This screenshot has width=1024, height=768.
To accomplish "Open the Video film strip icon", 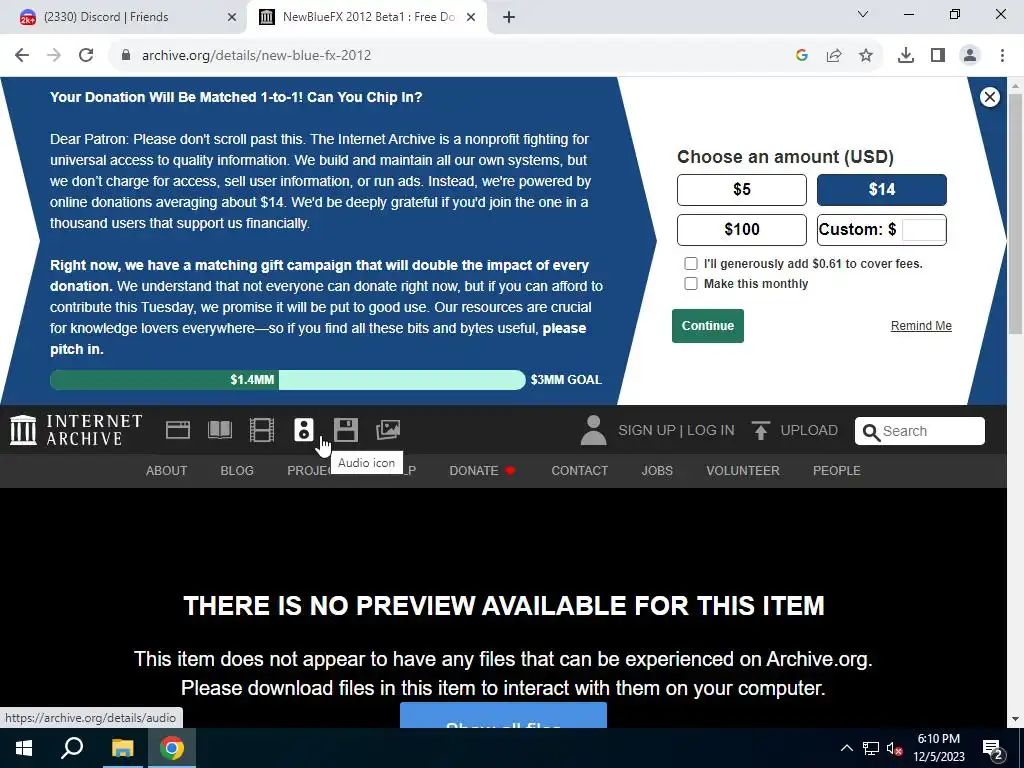I will tap(262, 430).
